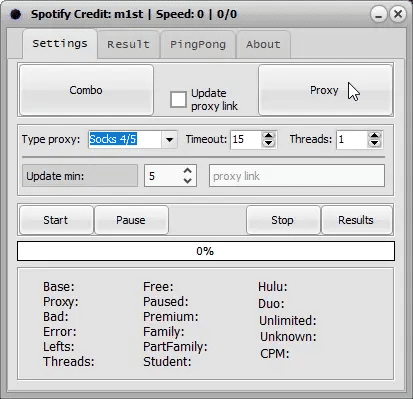The height and width of the screenshot is (399, 413).
Task: Minimize the Spotify checker window
Action: coord(379,14)
